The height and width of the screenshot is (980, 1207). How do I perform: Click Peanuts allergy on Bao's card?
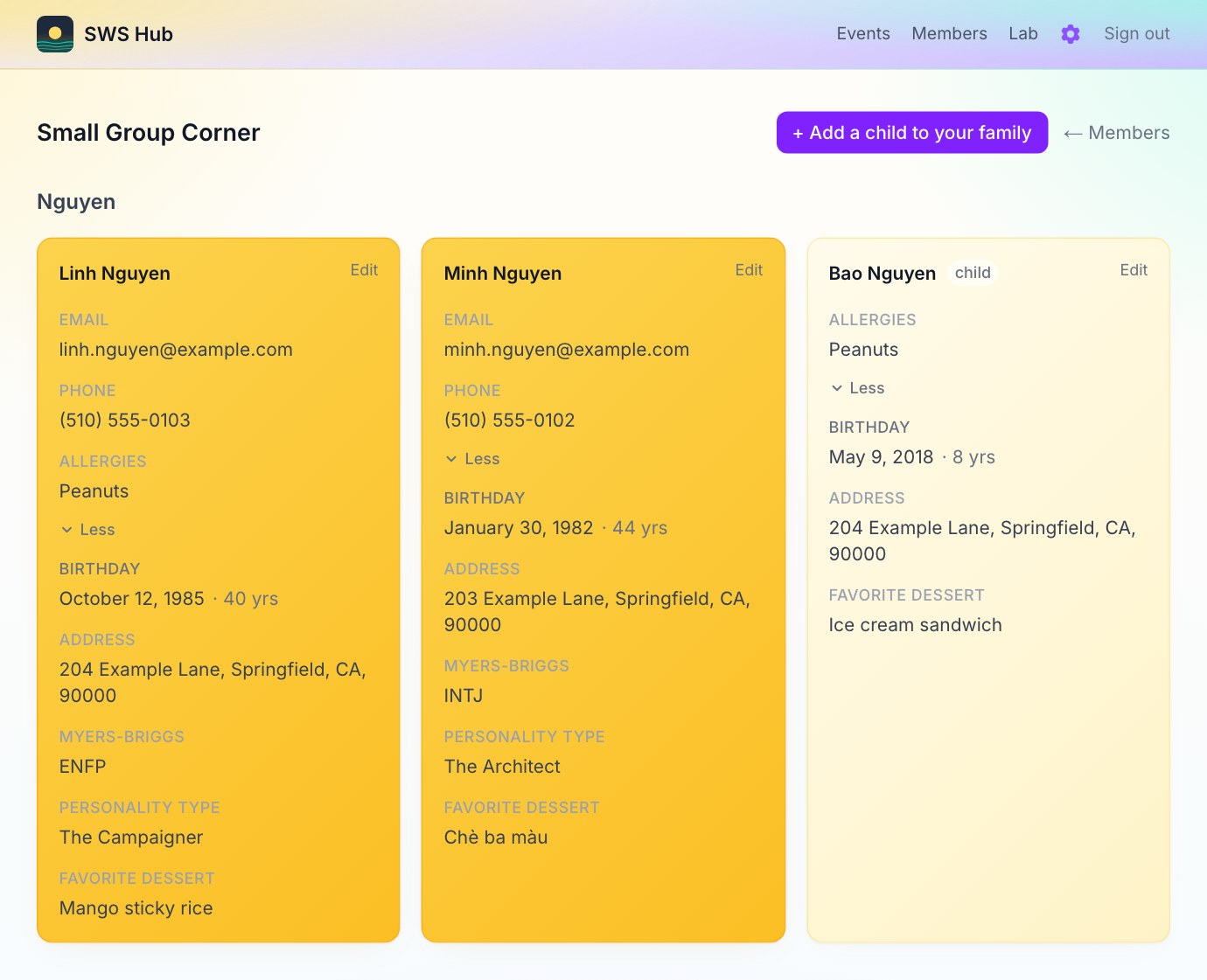864,350
